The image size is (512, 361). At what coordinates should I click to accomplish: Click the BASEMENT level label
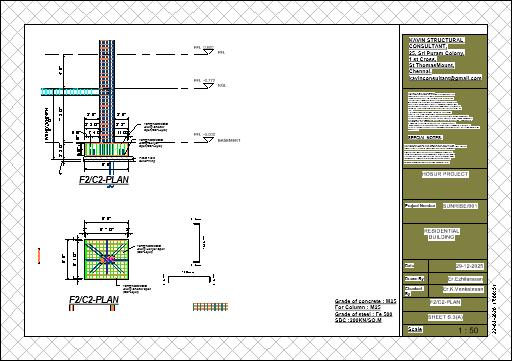point(229,141)
